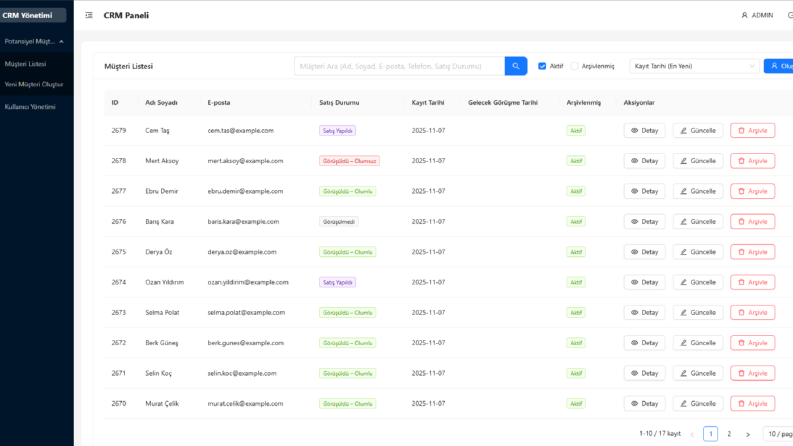The width and height of the screenshot is (793, 446).
Task: Archive Selma Polat with Arşivle
Action: click(x=753, y=313)
